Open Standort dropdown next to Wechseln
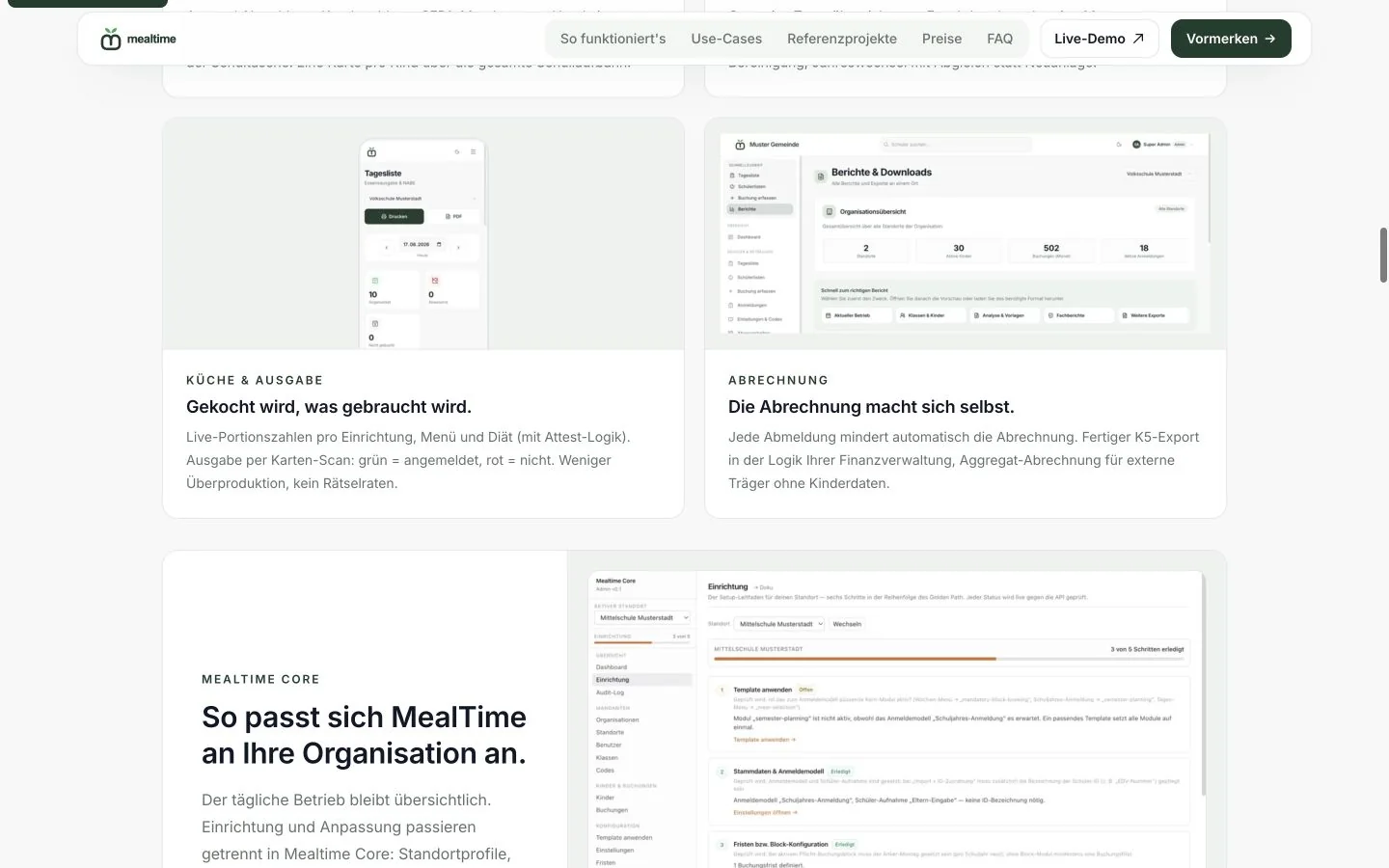1389x868 pixels. pos(779,624)
